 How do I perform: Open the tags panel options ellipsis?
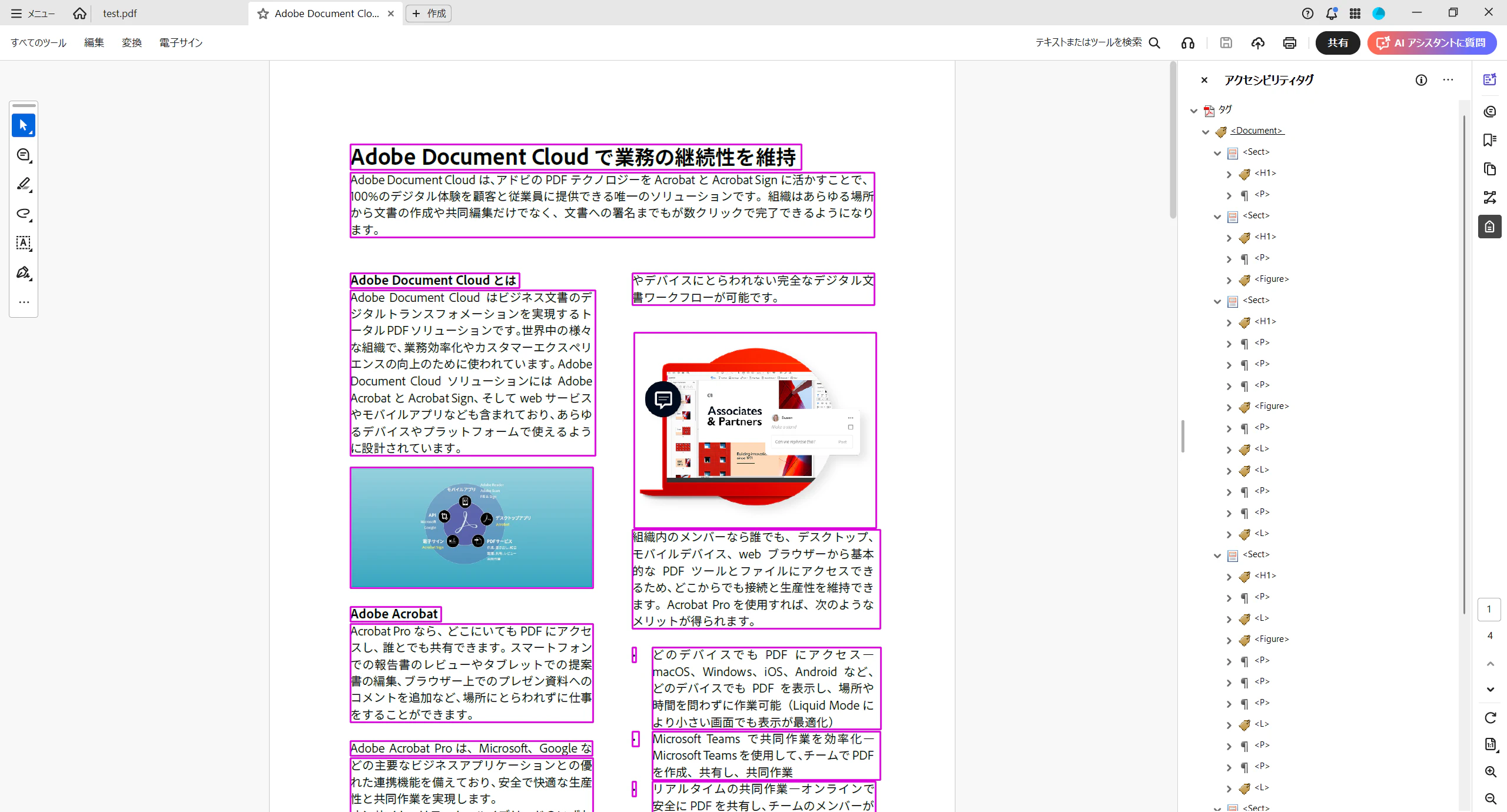coord(1448,80)
